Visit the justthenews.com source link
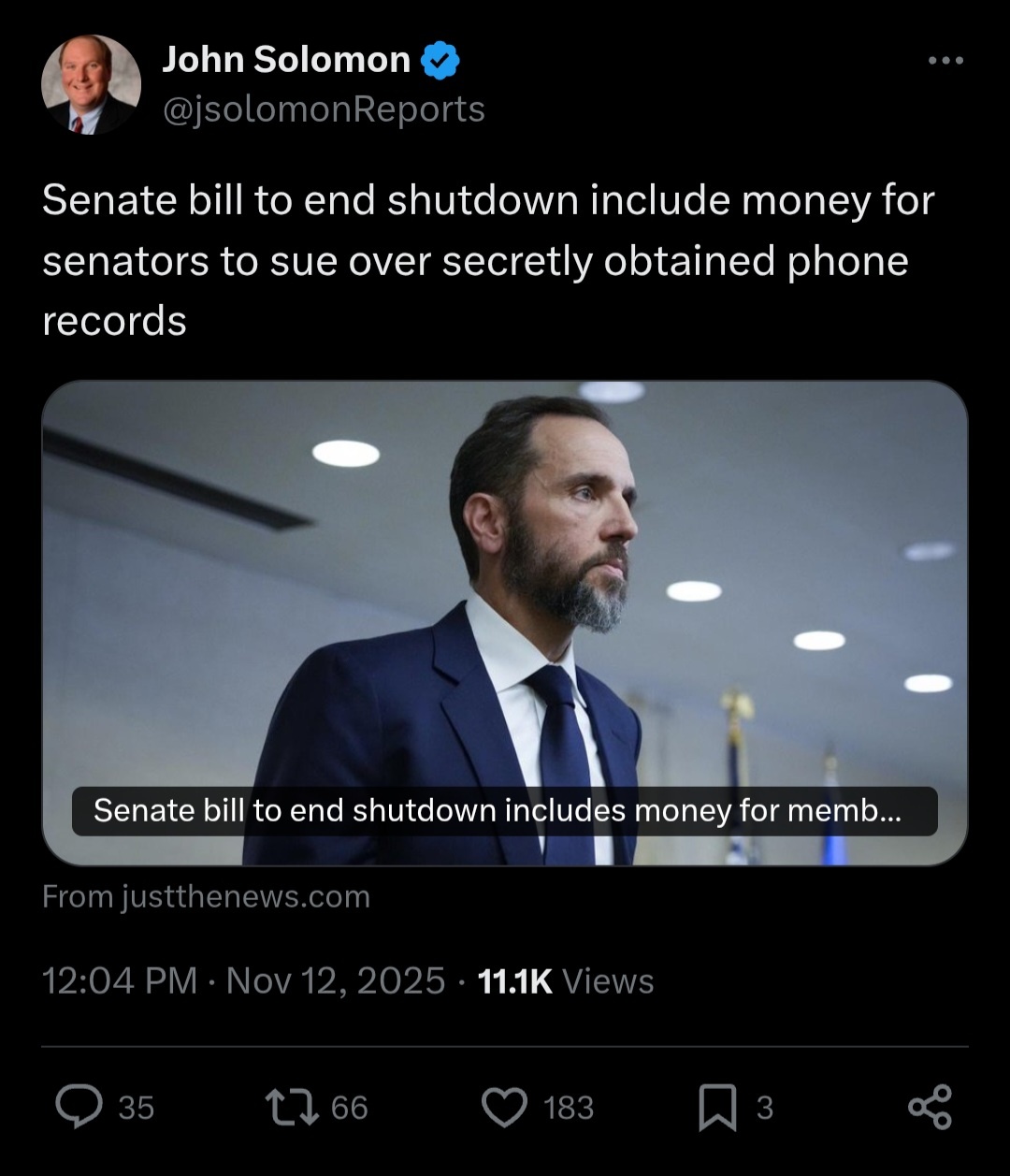The height and width of the screenshot is (1176, 1010). click(207, 896)
